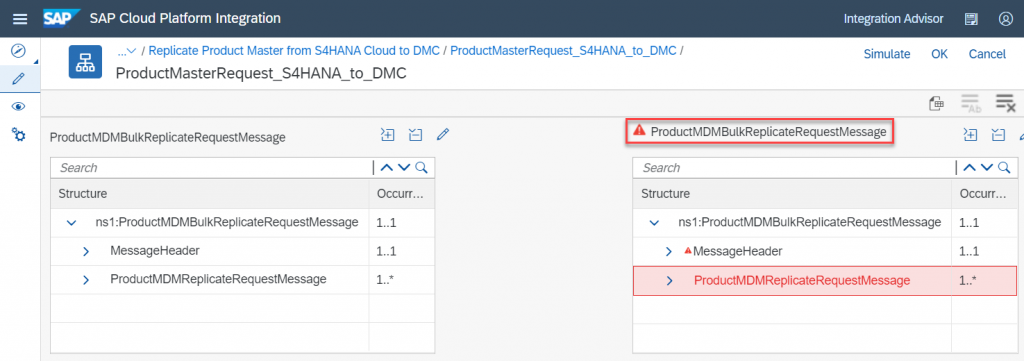Image resolution: width=1024 pixels, height=361 pixels.
Task: Collapse ns1:ProductMDMBulkReplicateRequestMessage in source tree
Action: coord(71,223)
